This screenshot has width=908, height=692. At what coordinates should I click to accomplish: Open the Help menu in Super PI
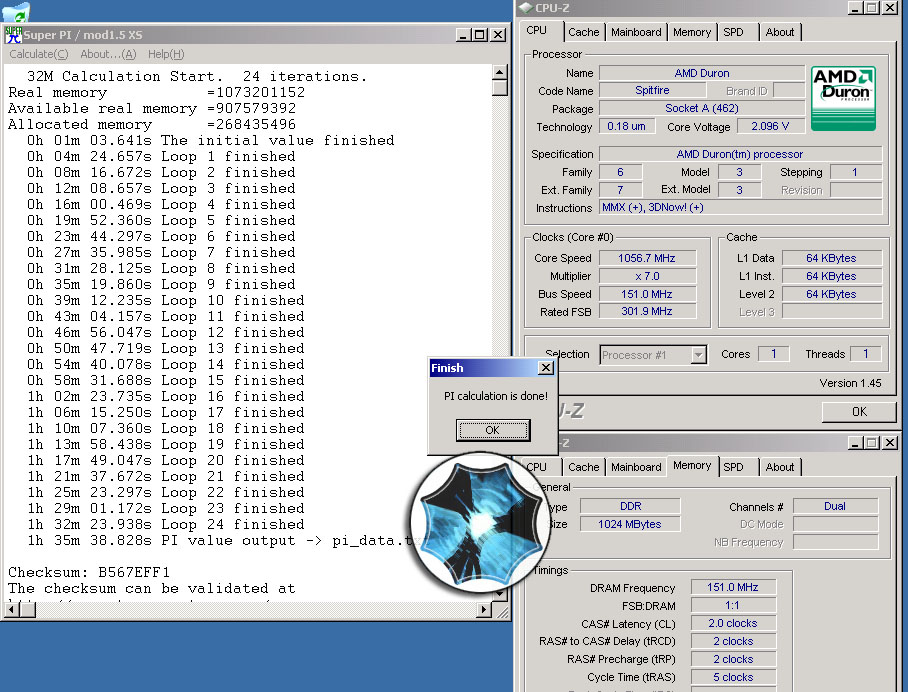pyautogui.click(x=166, y=54)
